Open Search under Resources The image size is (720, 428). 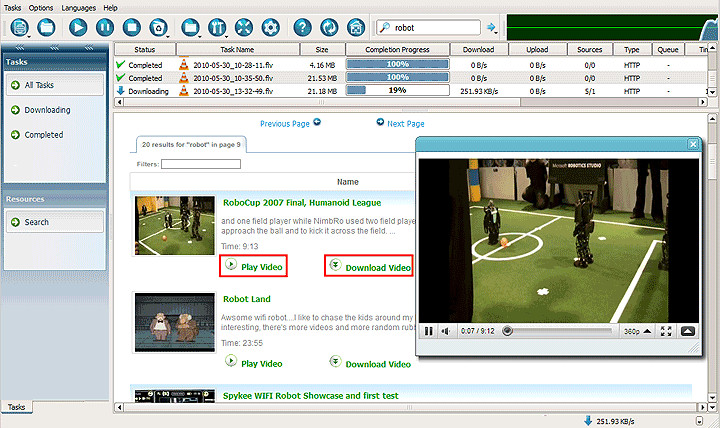tap(55, 222)
